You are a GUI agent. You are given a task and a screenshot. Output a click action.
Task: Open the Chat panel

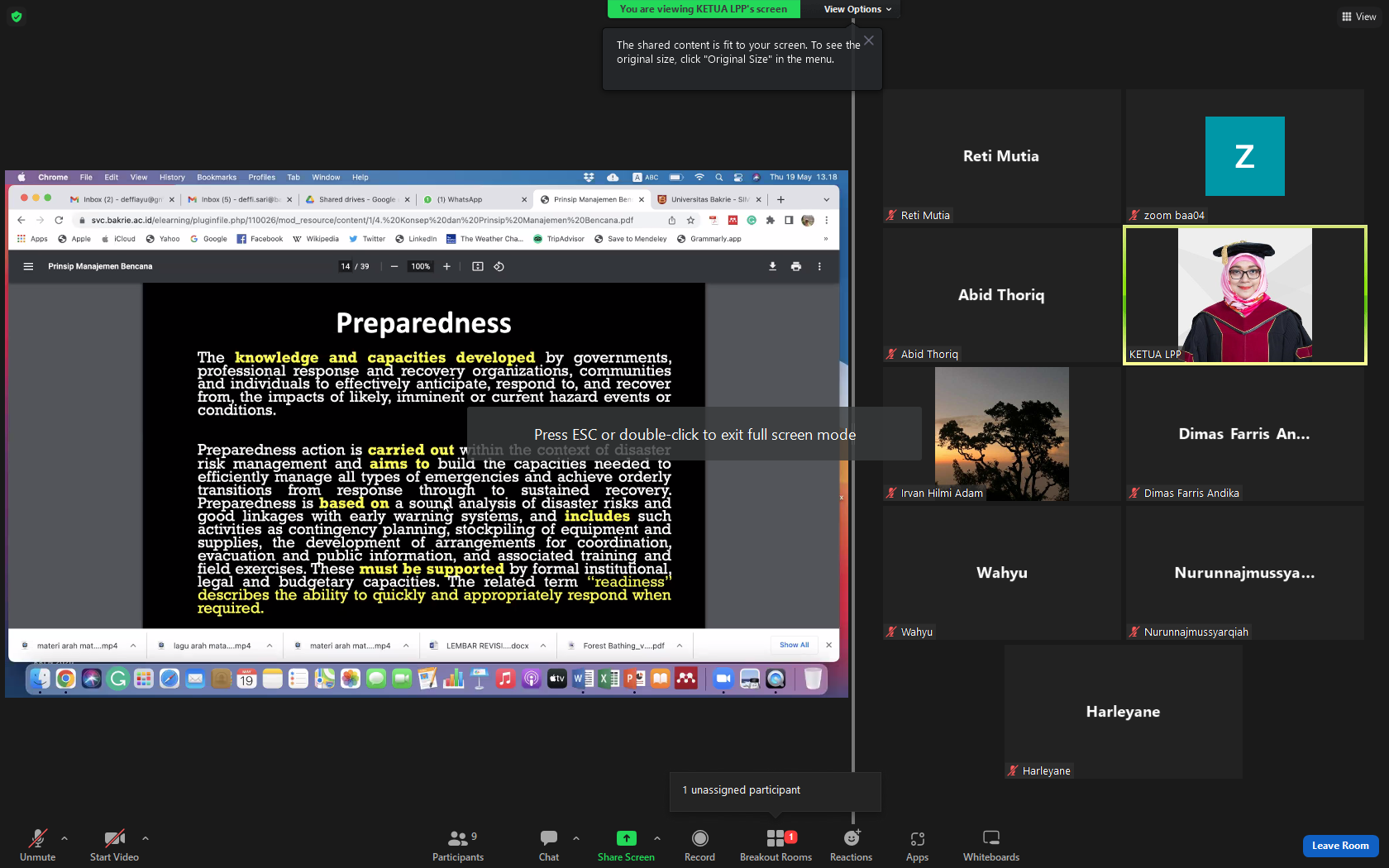click(549, 846)
